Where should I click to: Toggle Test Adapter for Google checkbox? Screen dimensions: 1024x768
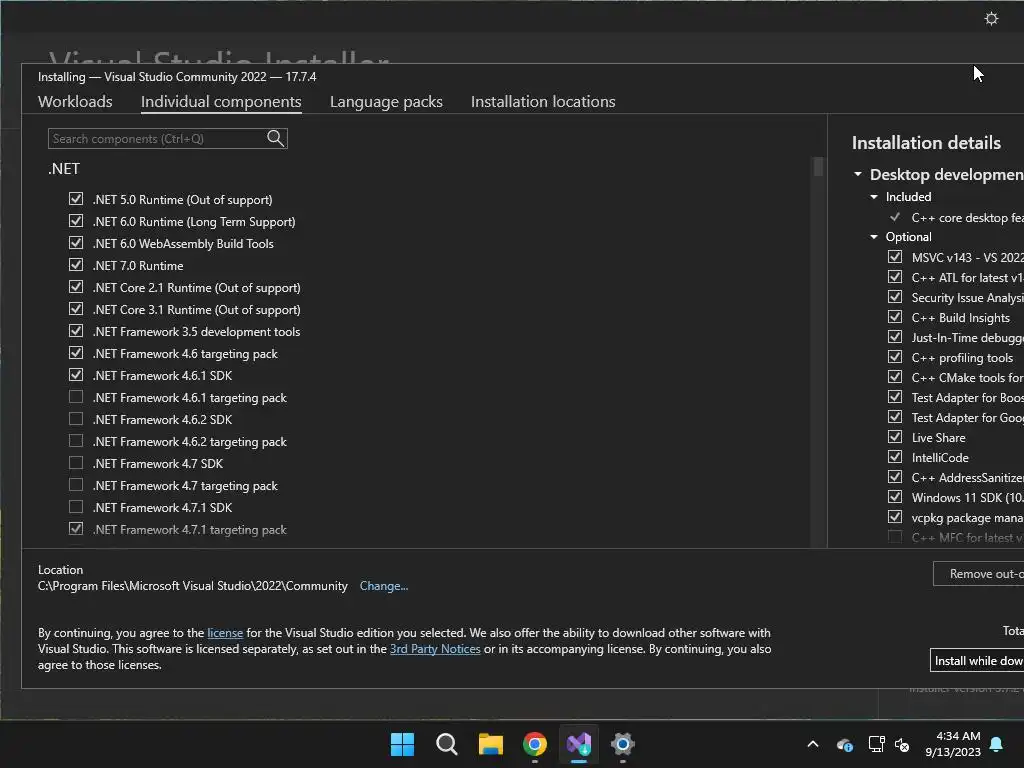895,417
